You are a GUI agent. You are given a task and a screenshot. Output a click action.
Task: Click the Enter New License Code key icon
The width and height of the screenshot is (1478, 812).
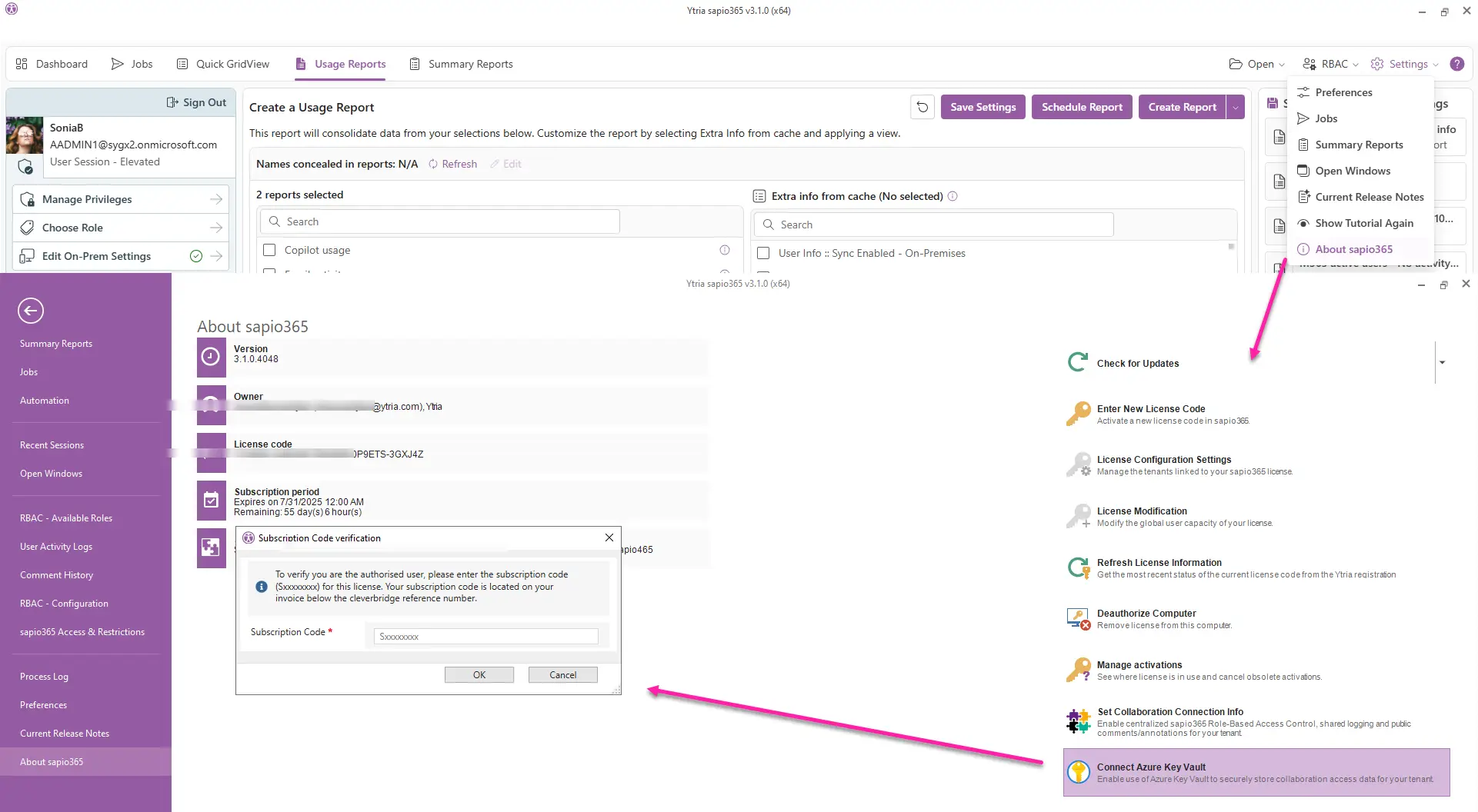[x=1078, y=414]
